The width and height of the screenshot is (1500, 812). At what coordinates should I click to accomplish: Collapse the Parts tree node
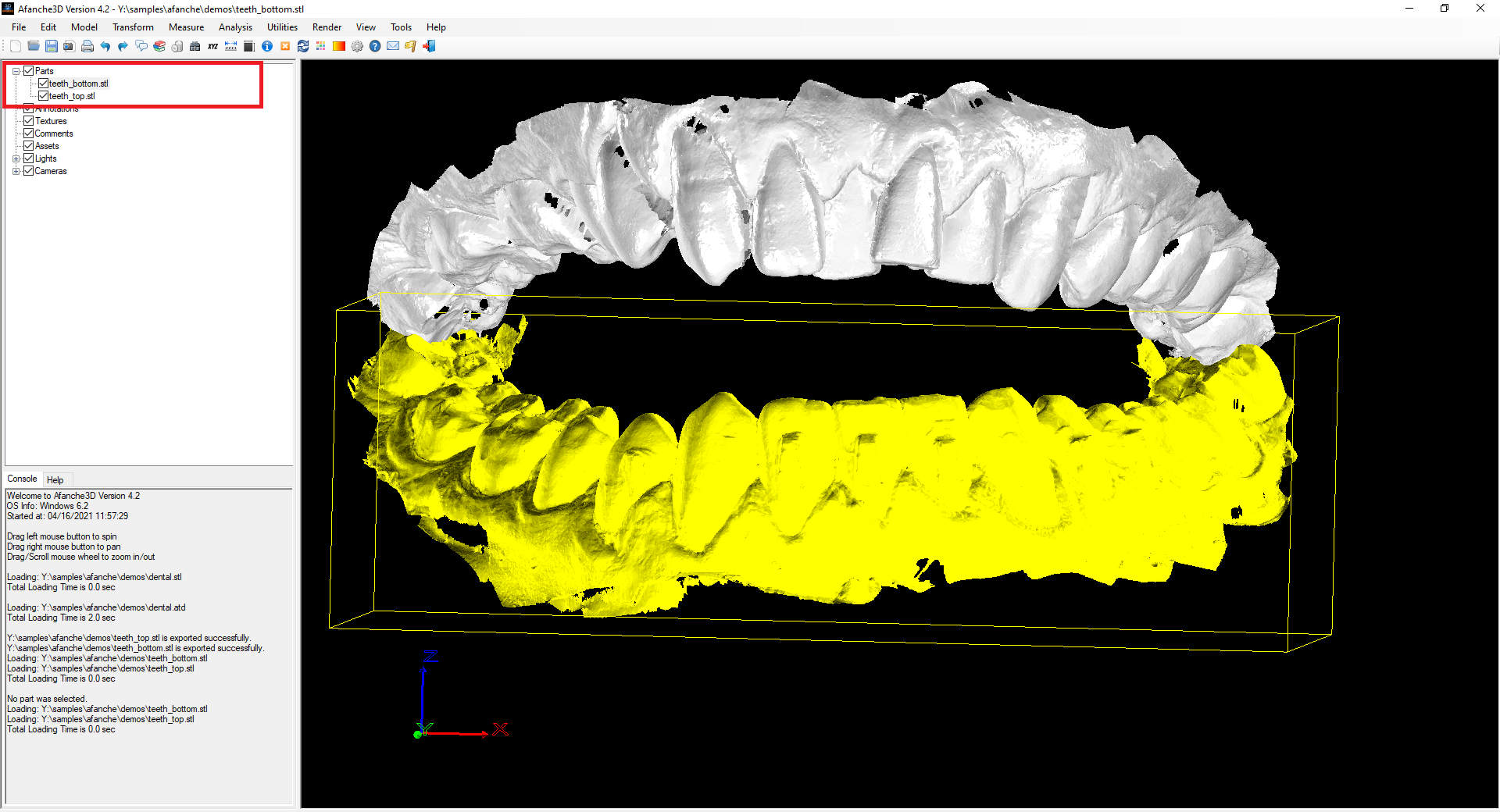coord(16,71)
